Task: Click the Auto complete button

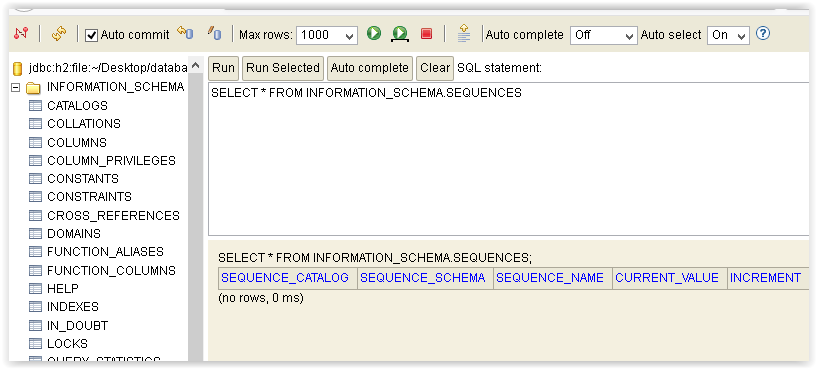Action: 370,68
